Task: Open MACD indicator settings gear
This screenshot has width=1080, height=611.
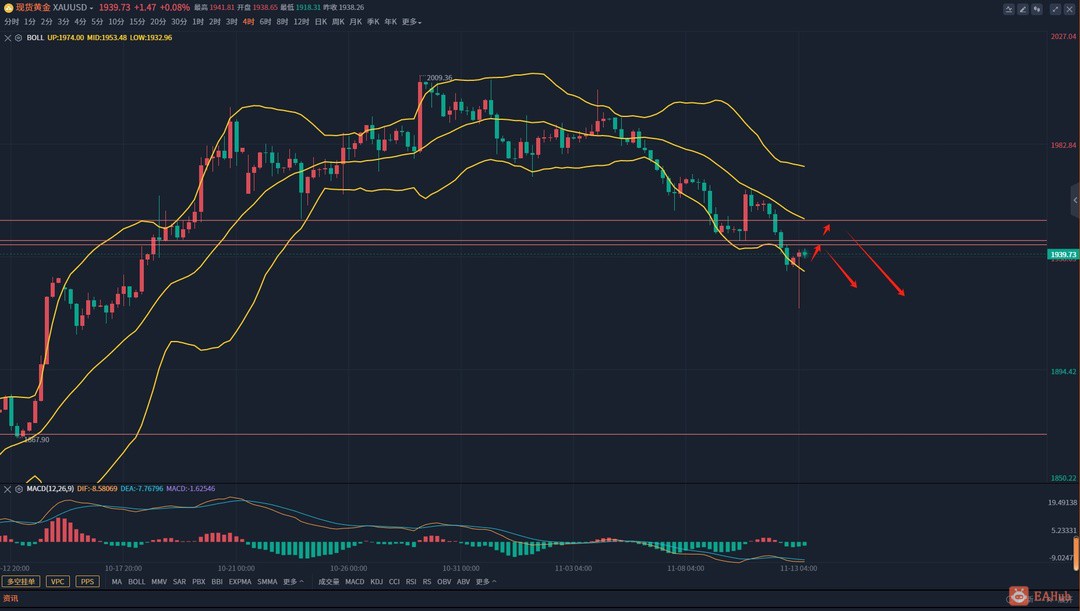Action: tap(19, 489)
